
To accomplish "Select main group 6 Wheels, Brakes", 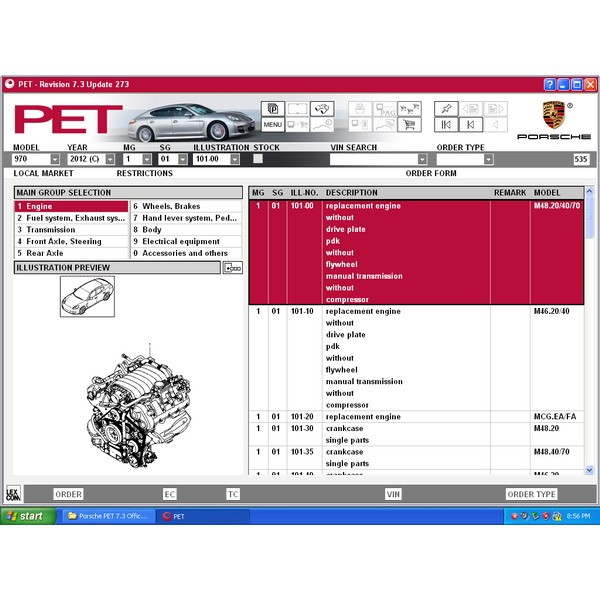I will (x=186, y=206).
